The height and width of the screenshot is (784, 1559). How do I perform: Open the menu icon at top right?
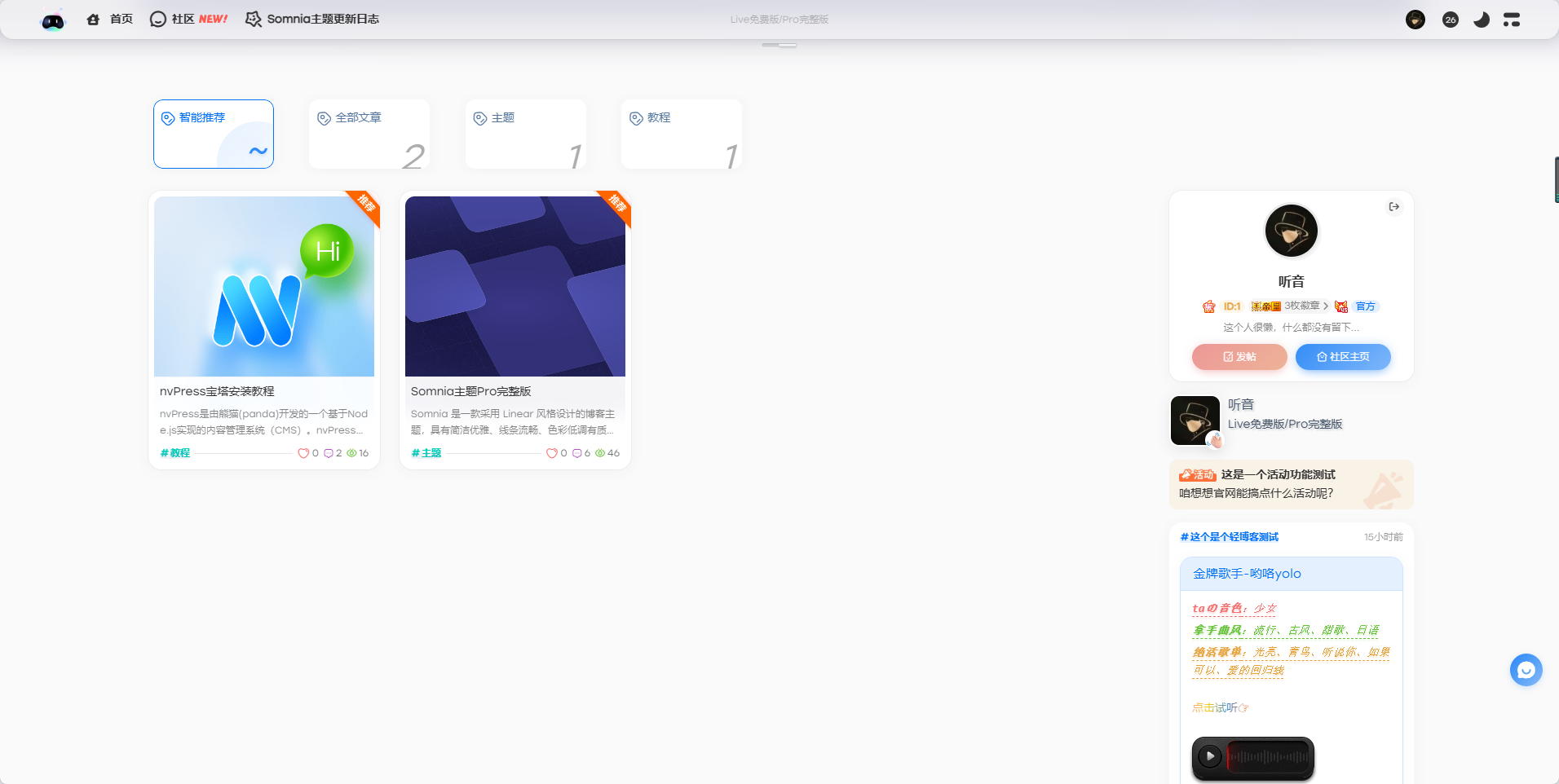click(x=1512, y=20)
